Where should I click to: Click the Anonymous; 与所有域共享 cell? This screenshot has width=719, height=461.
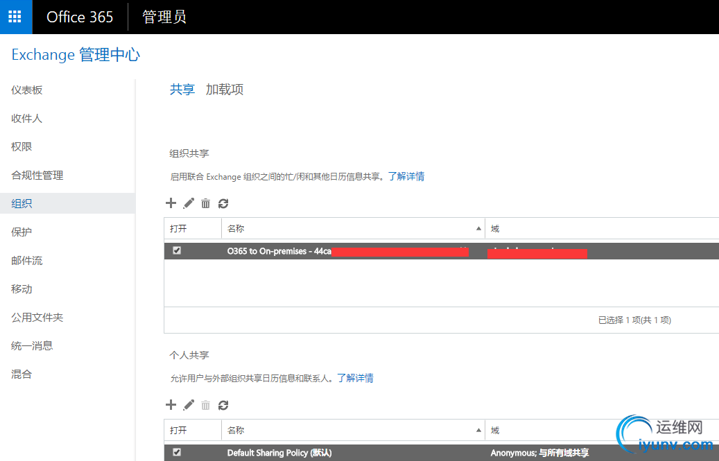tap(540, 453)
